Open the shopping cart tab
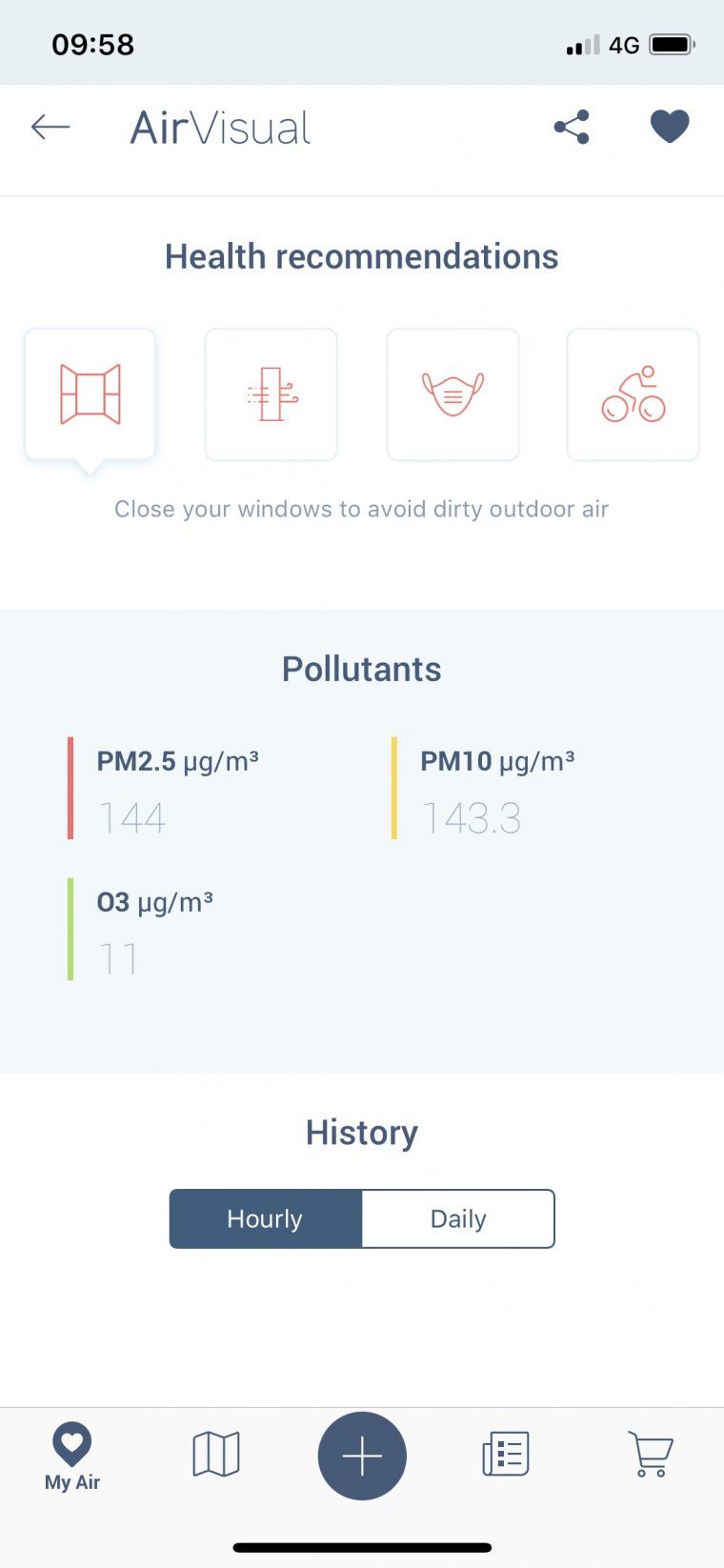The width and height of the screenshot is (724, 1568). point(651,1455)
